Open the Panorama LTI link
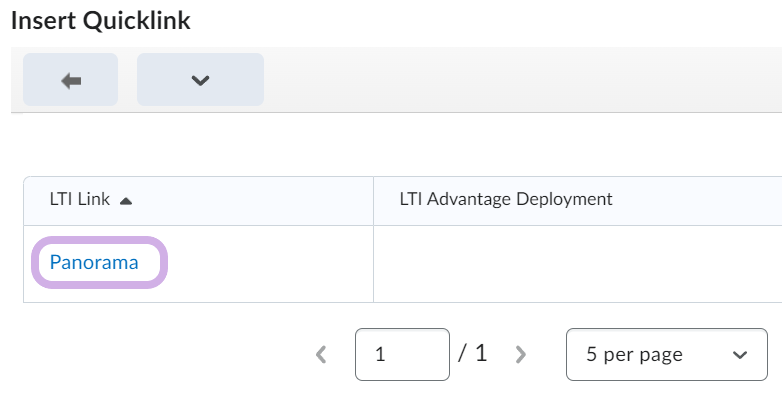This screenshot has height=400, width=782. tap(94, 263)
